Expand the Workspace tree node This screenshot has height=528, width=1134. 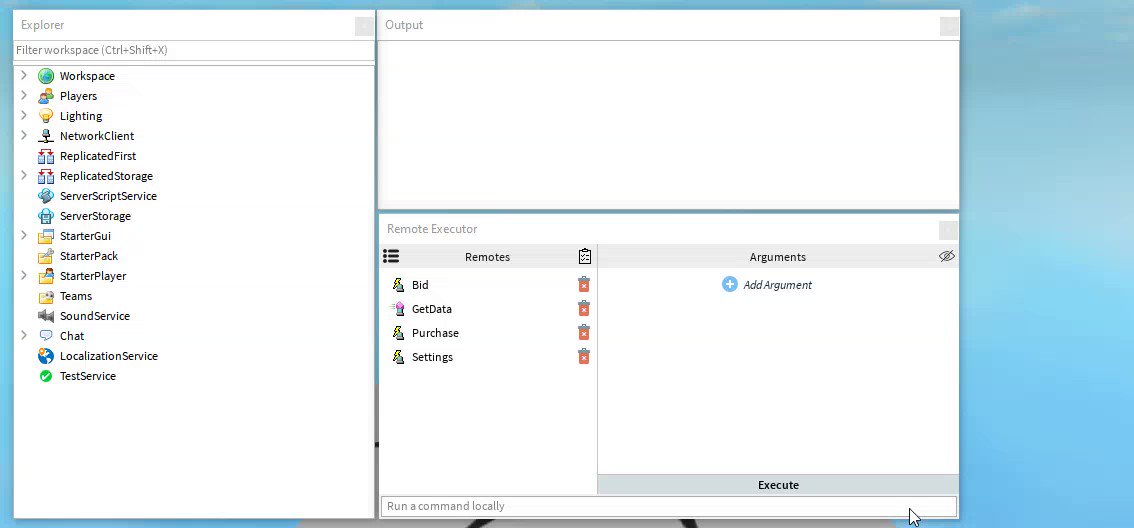[24, 75]
